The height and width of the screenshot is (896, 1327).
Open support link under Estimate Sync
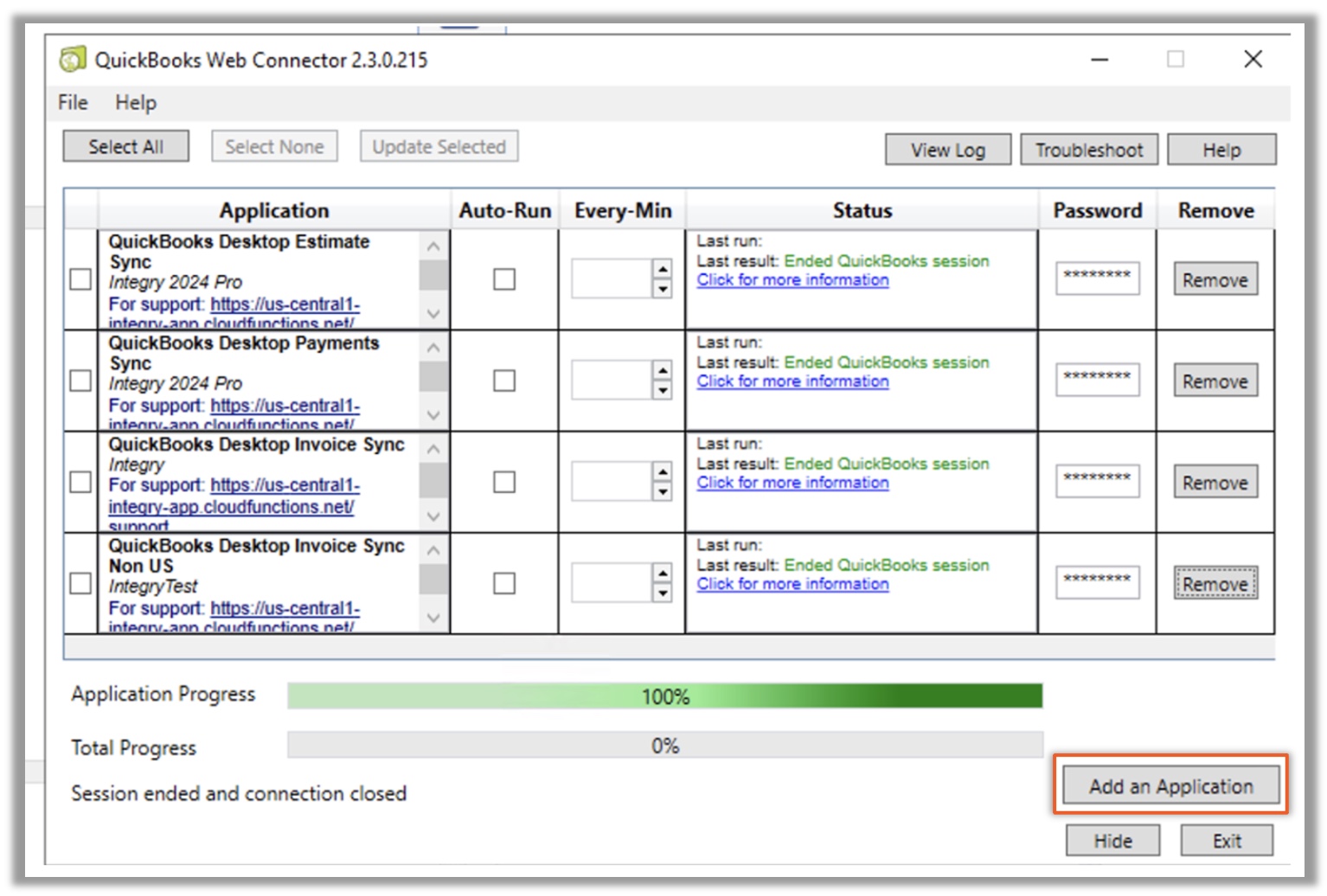(285, 304)
